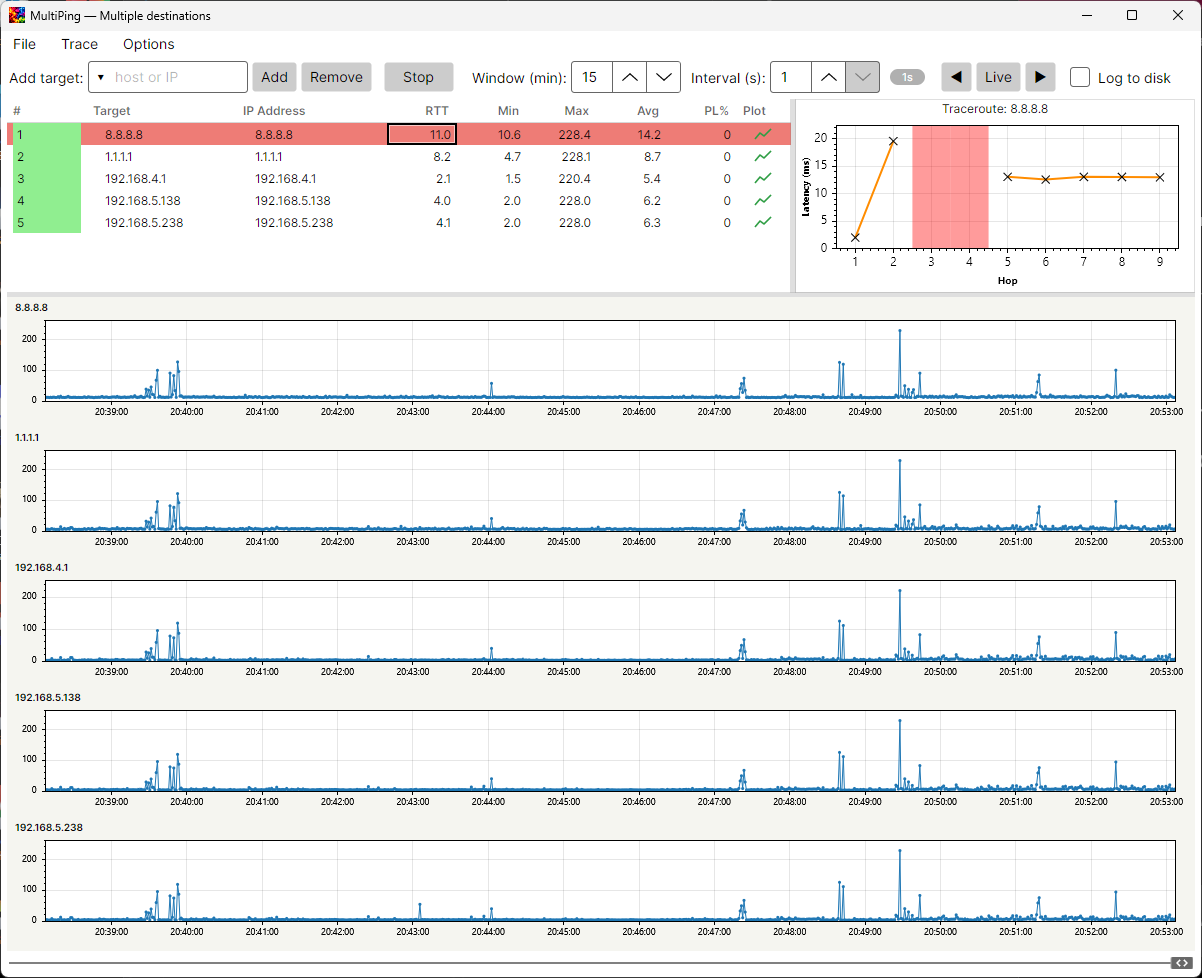Click the 1s interval pill
The height and width of the screenshot is (978, 1202).
907,77
